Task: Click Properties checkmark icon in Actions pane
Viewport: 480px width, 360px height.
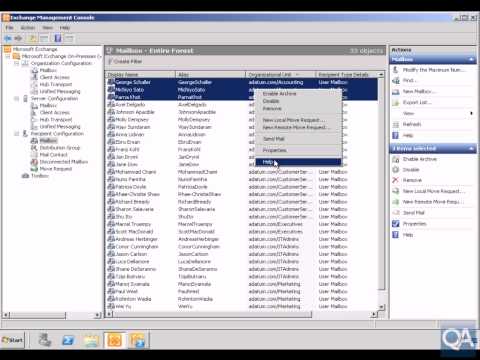Action: pyautogui.click(x=396, y=224)
